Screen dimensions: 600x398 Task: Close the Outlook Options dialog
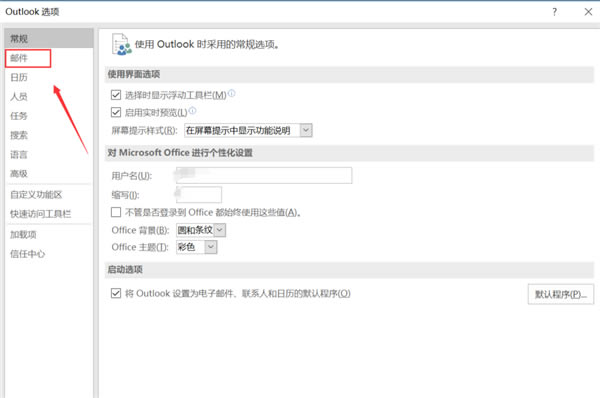point(589,12)
